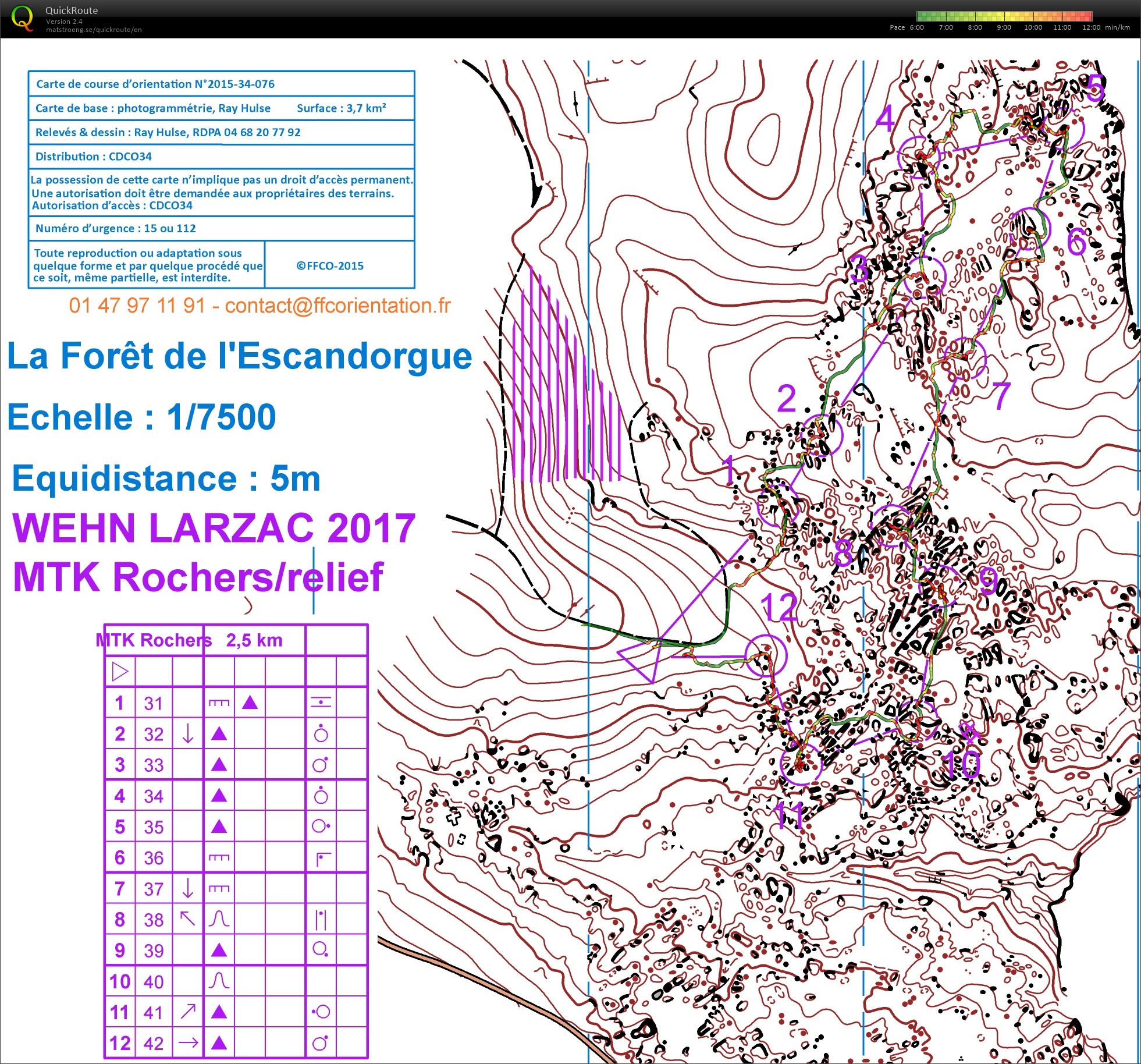Viewport: 1141px width, 1064px height.
Task: Click the position circle symbol in row 5
Action: click(x=321, y=826)
